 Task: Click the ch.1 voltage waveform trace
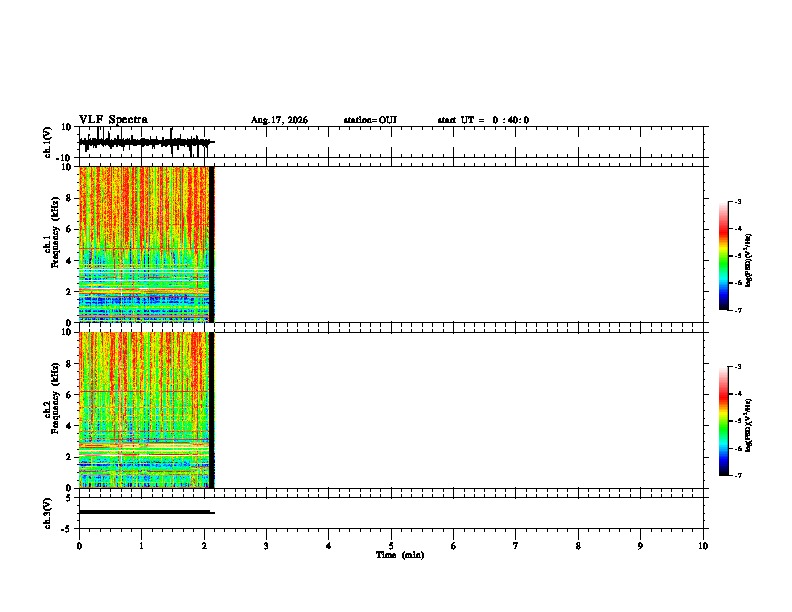(x=146, y=142)
